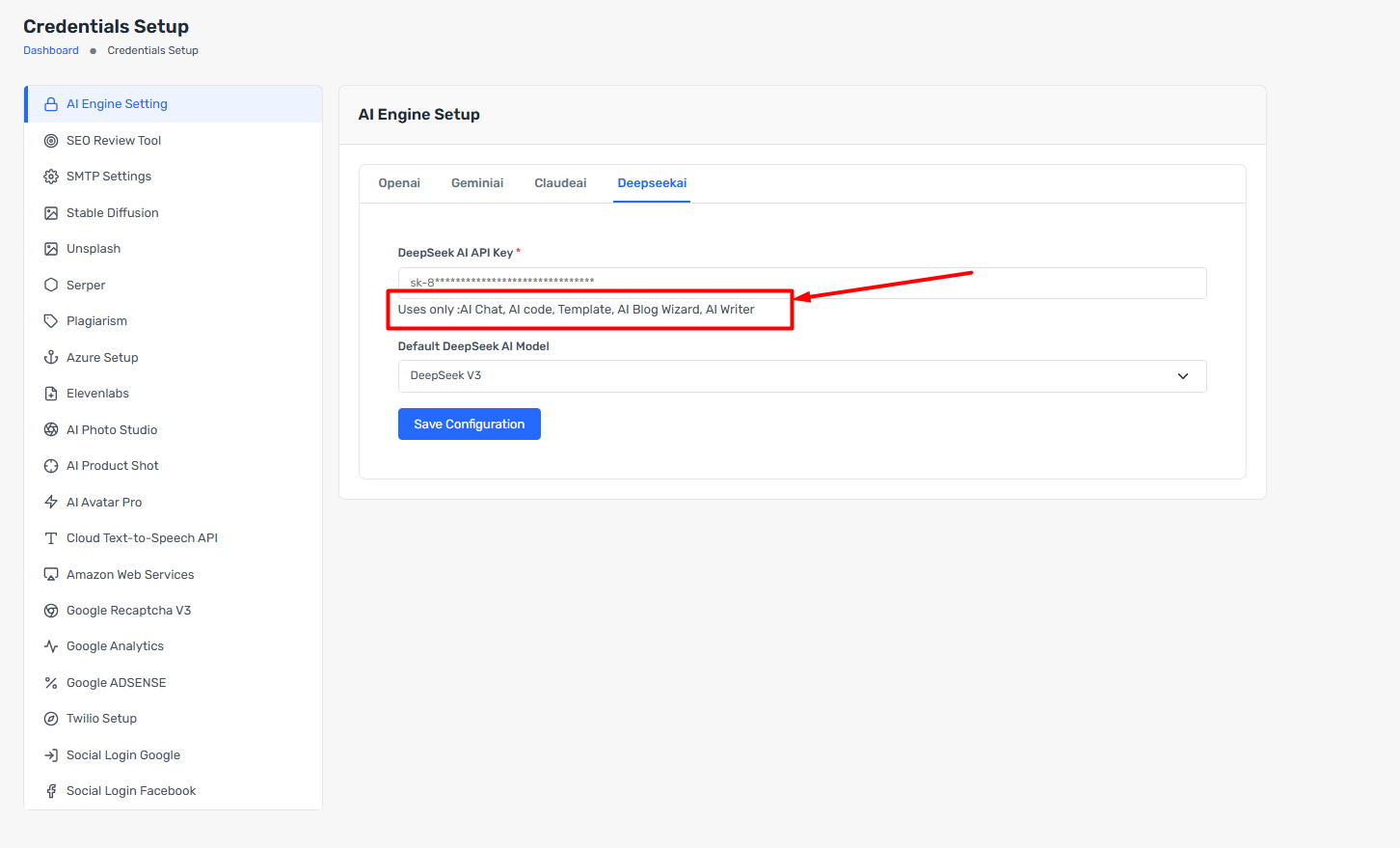Go to Dashboard via breadcrumb link

point(51,50)
